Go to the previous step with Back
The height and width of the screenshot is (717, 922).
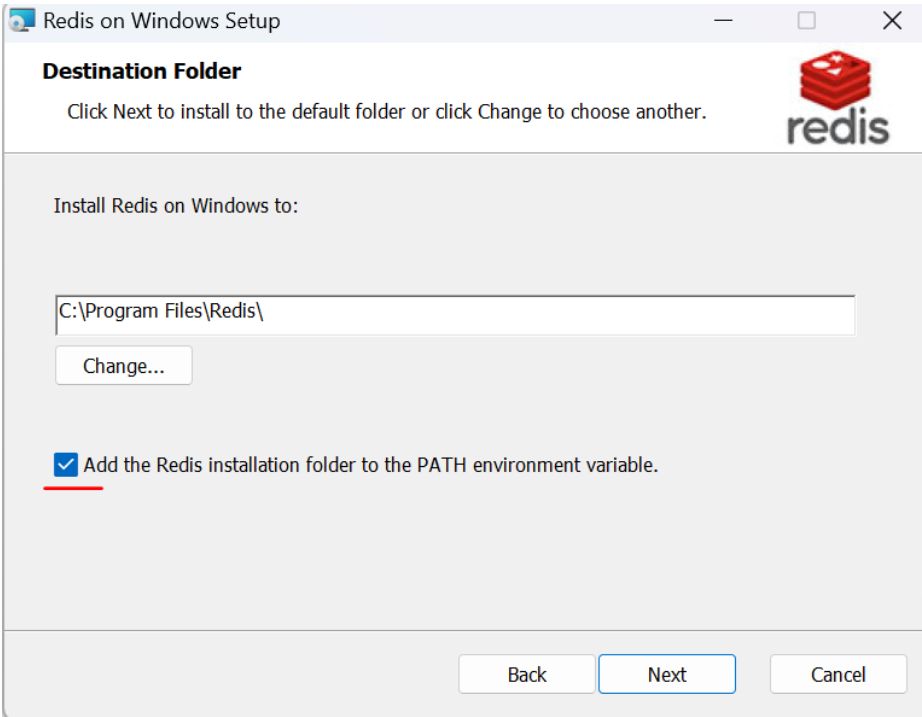click(527, 674)
